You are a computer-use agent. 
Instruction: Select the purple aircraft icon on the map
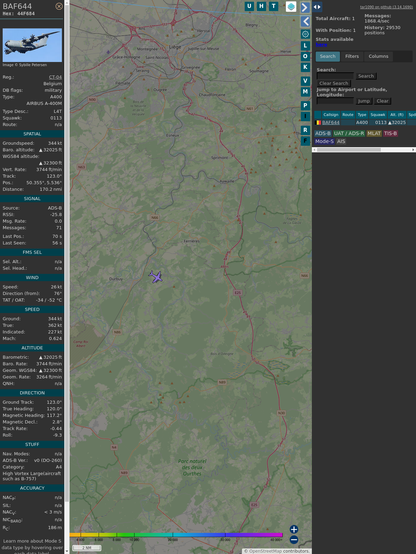pyautogui.click(x=156, y=277)
